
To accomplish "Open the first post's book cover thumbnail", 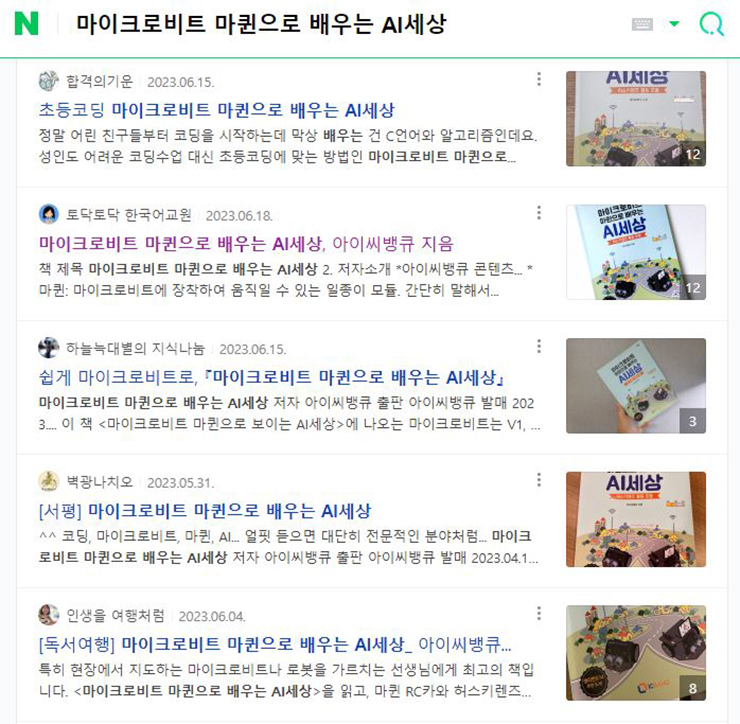I will point(636,118).
